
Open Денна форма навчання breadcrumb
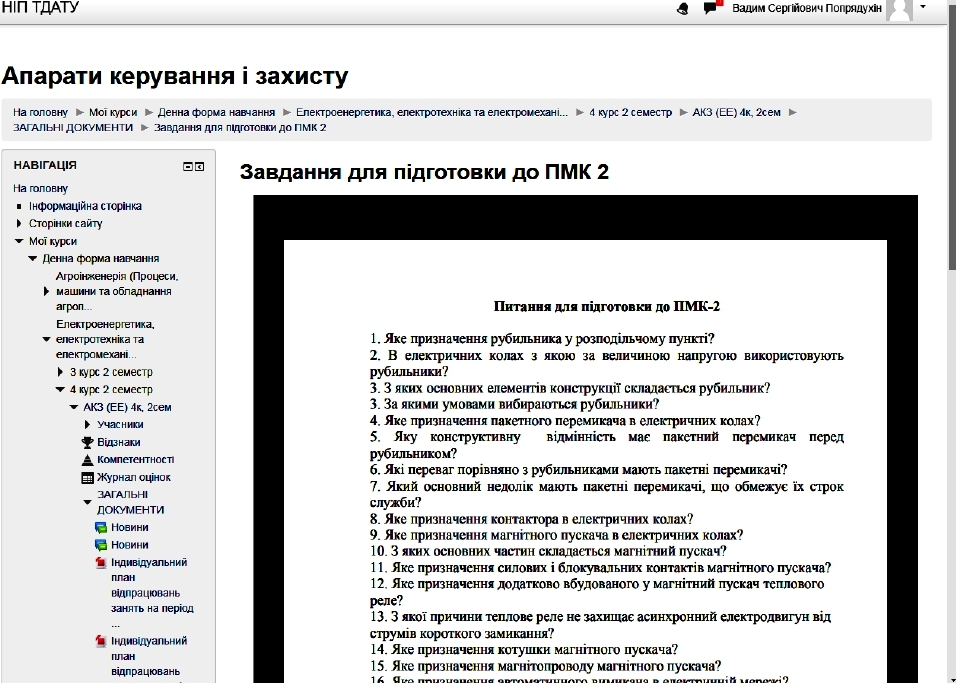[216, 112]
